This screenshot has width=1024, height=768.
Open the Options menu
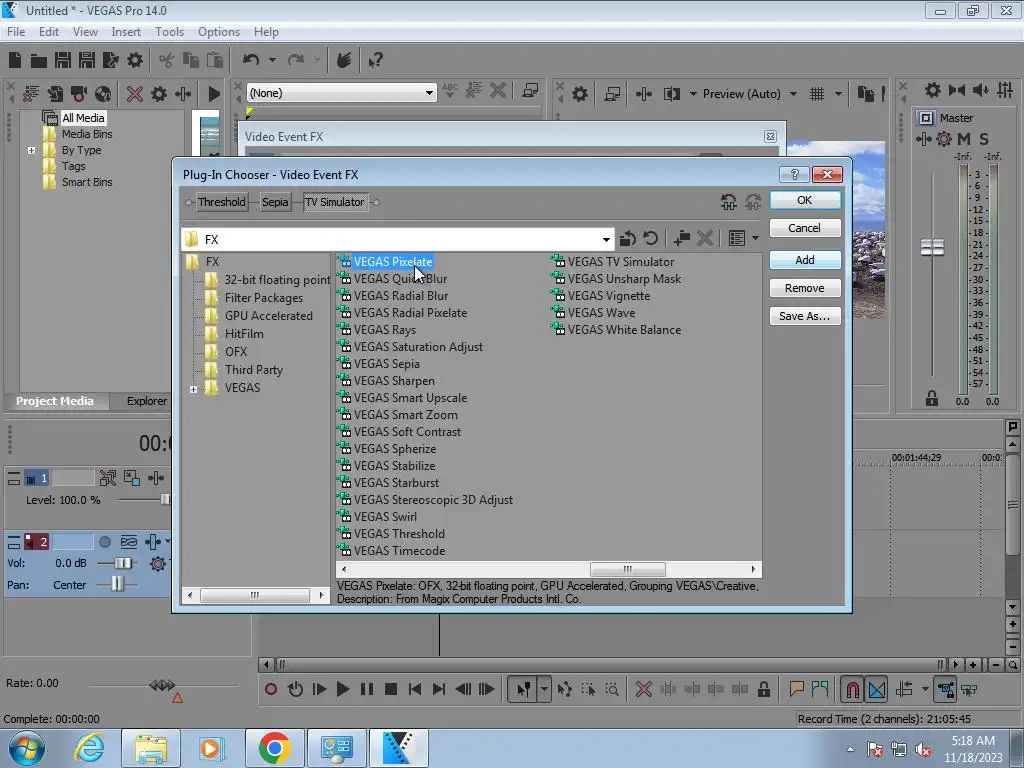(219, 31)
